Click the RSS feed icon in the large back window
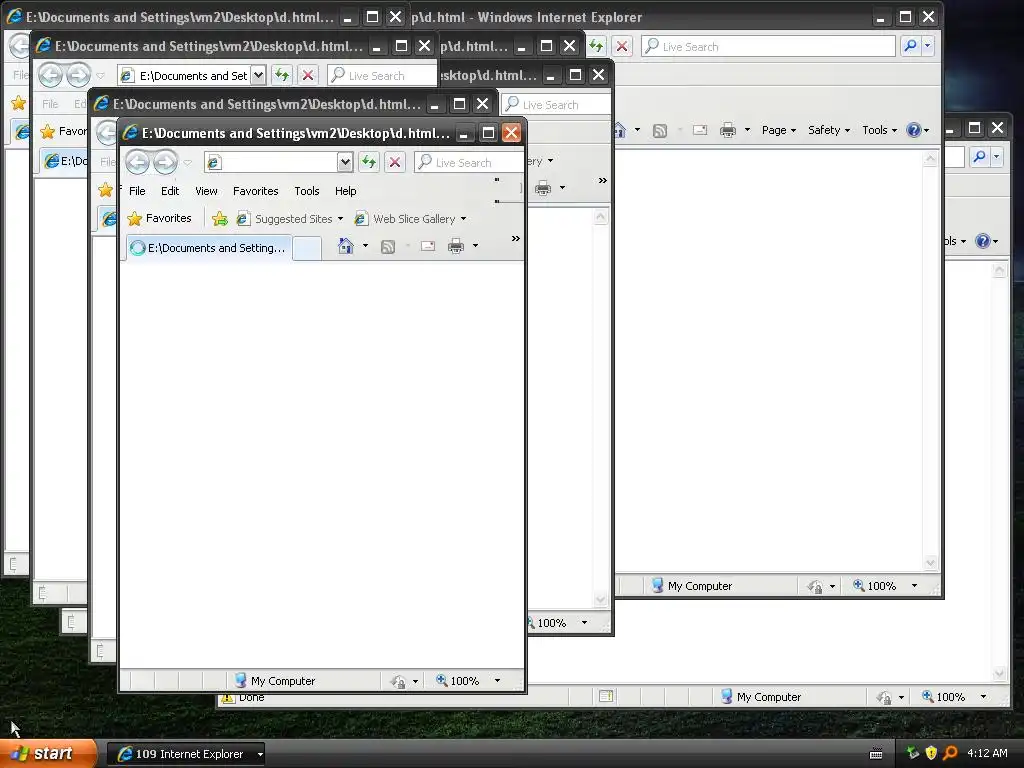Viewport: 1024px width, 768px height. click(660, 131)
